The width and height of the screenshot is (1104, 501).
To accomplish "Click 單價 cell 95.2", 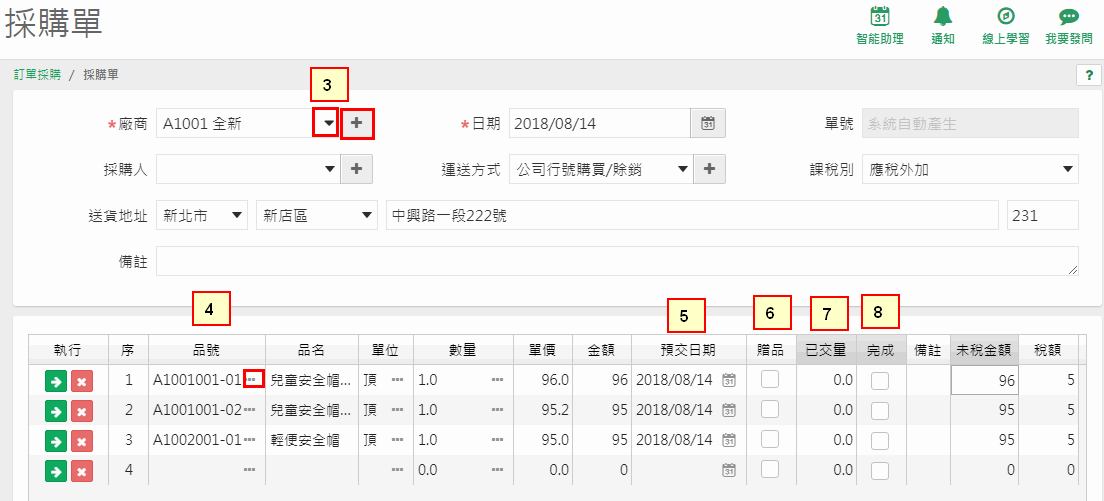I will click(542, 410).
